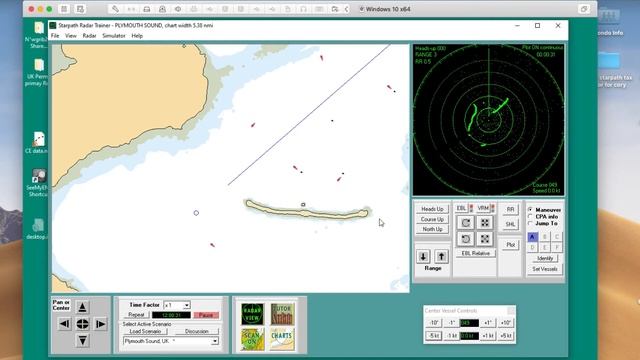Toggle VRM indicator light

(493, 208)
